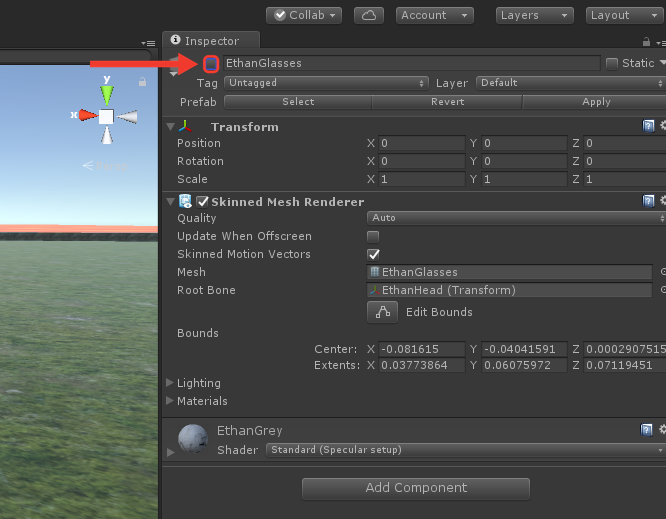
Task: Open the Skinned Mesh Renderer gear menu
Action: coord(663,200)
